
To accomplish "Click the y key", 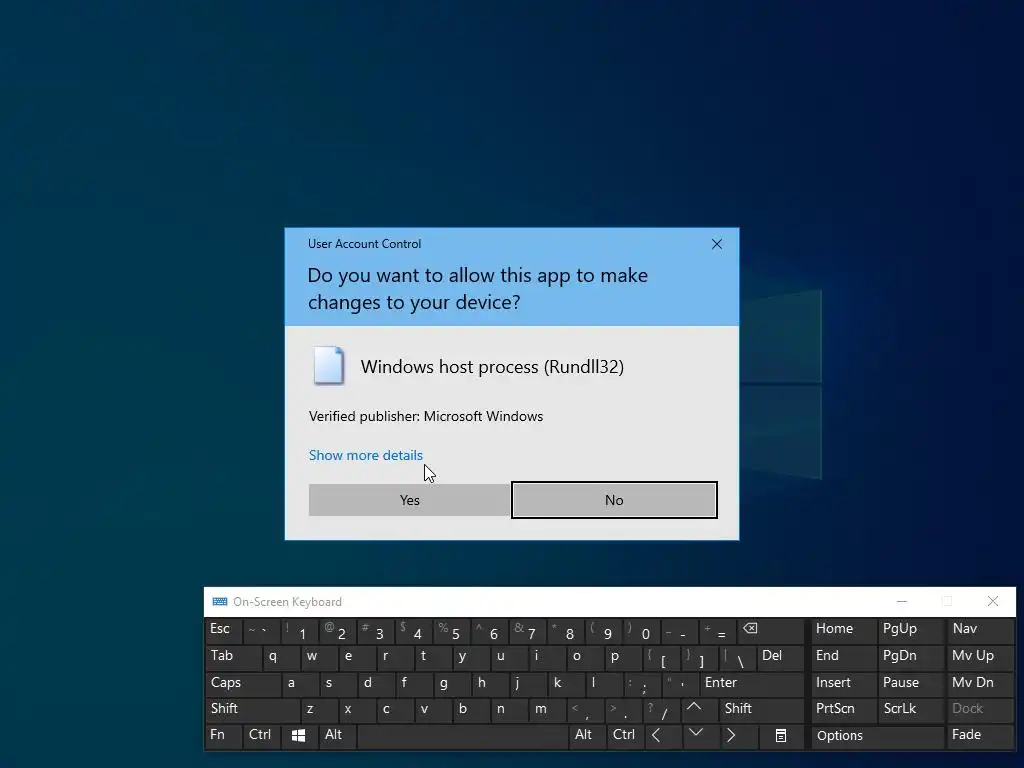I will (x=471, y=657).
